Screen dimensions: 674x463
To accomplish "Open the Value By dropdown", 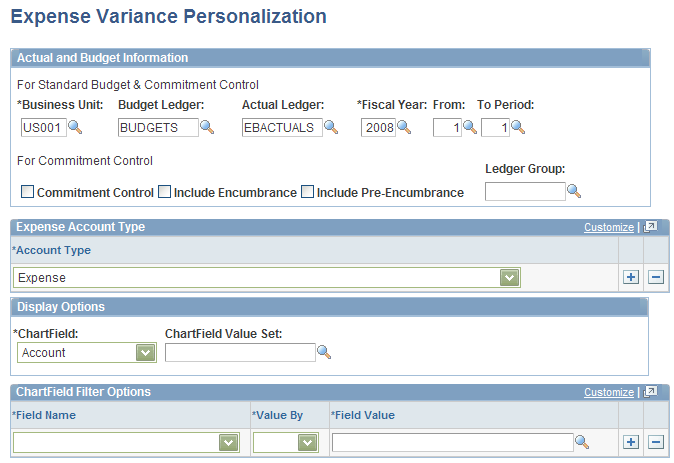I will pyautogui.click(x=308, y=442).
